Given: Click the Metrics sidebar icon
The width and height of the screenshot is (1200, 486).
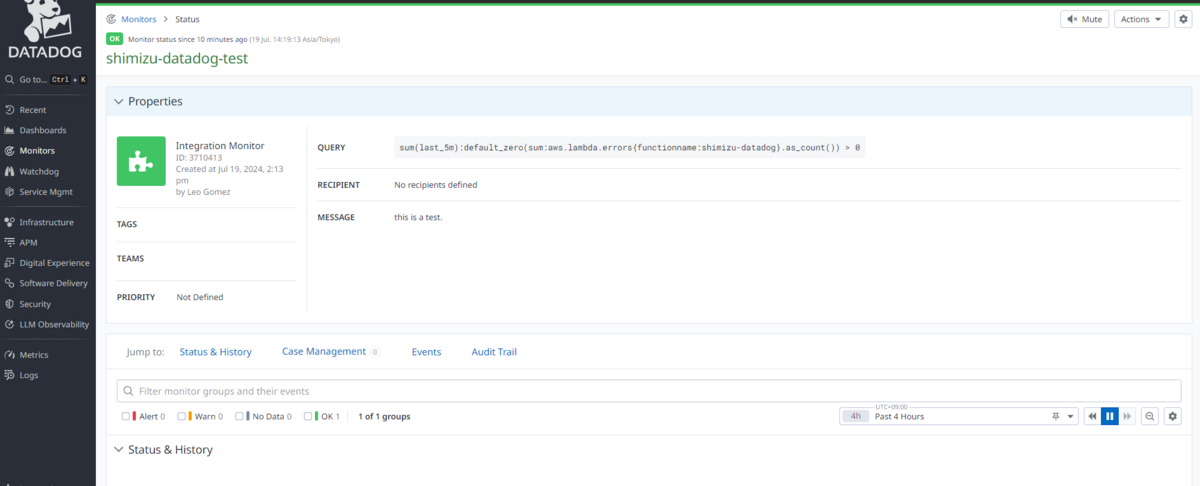Looking at the screenshot, I should click(x=9, y=355).
